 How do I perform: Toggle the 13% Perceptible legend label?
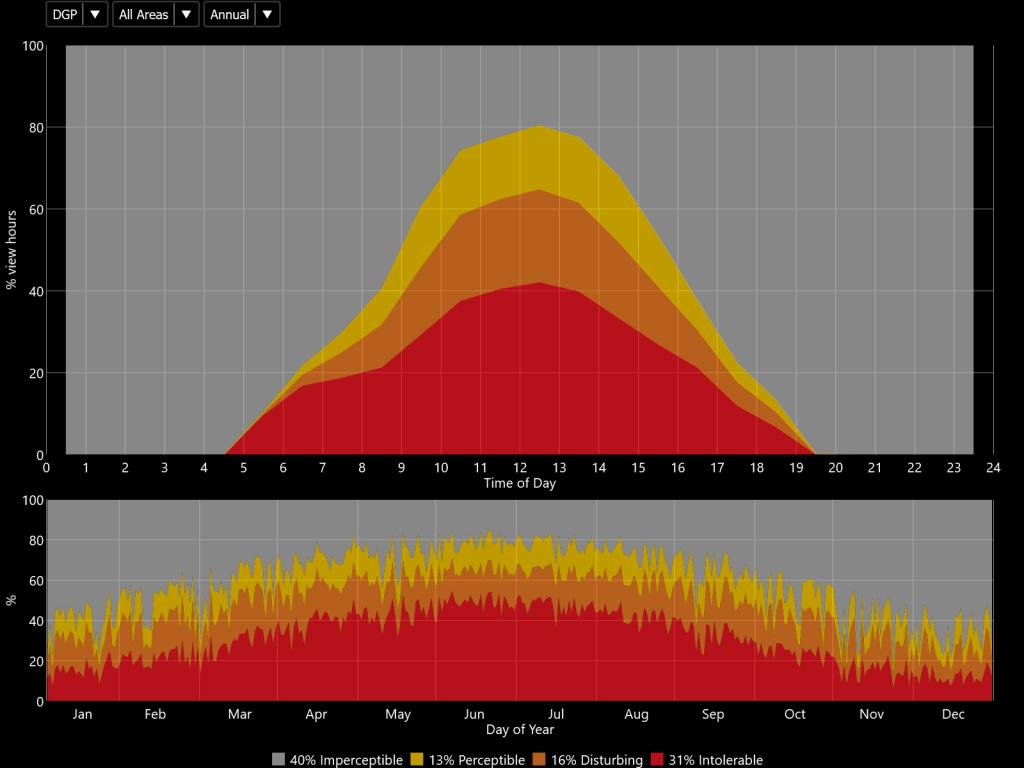(x=476, y=760)
